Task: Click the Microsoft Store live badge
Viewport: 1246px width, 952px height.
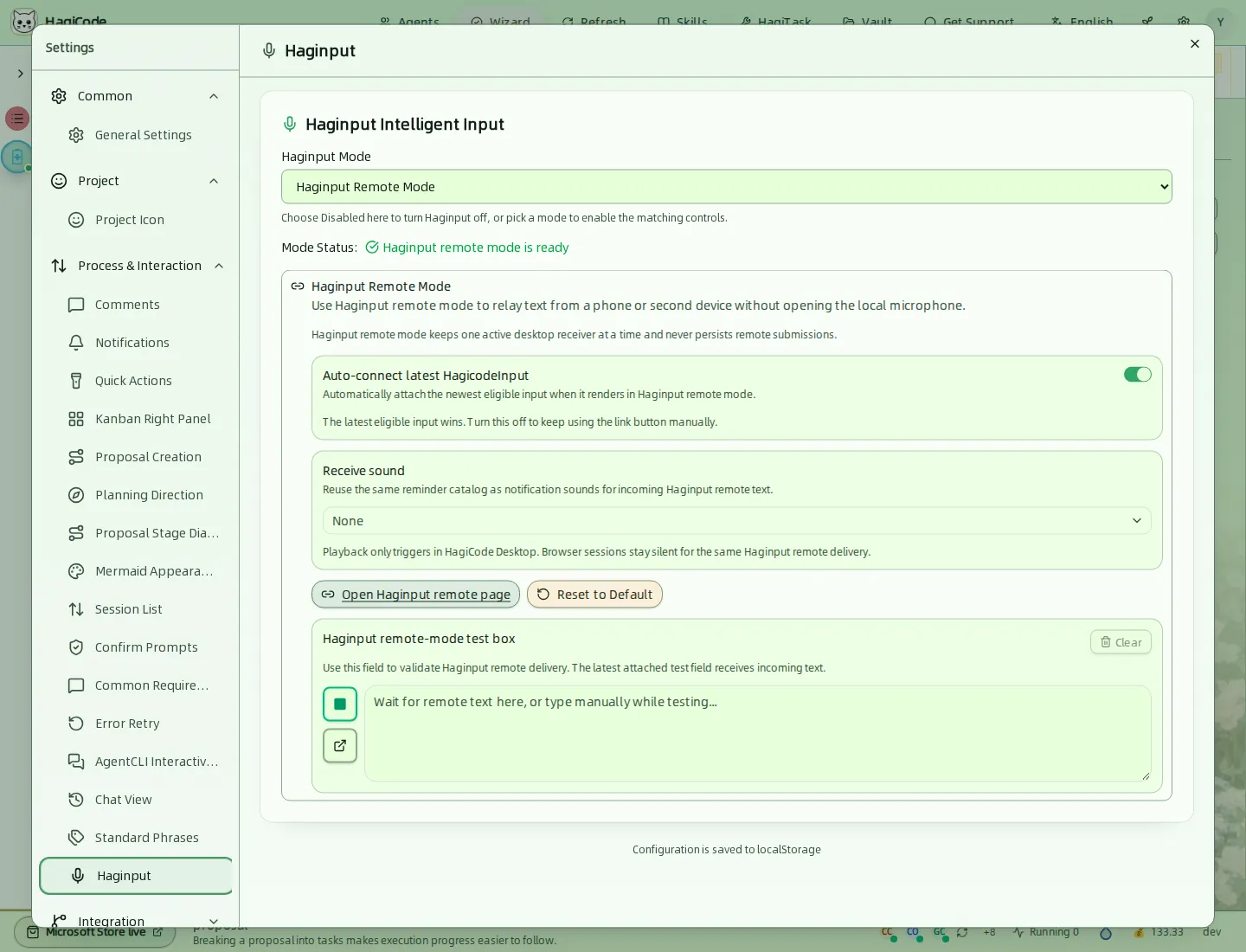Action: (95, 932)
